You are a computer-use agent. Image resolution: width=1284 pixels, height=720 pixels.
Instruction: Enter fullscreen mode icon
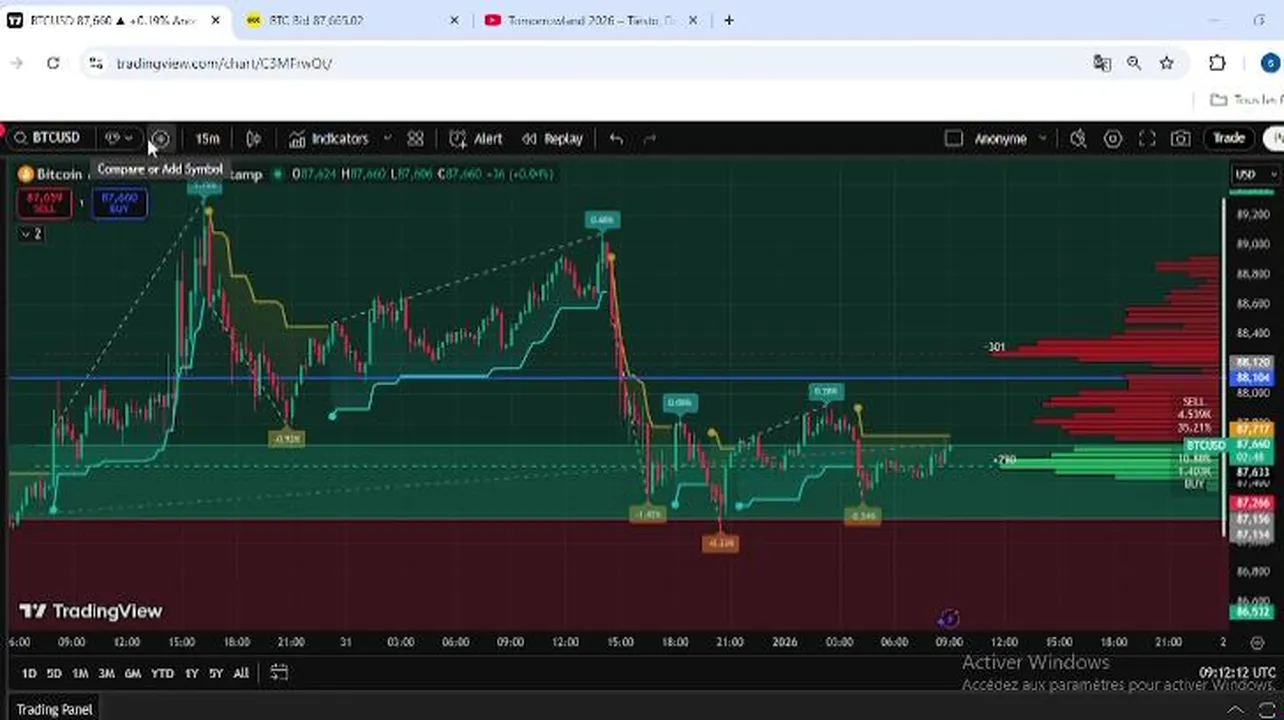point(1147,138)
